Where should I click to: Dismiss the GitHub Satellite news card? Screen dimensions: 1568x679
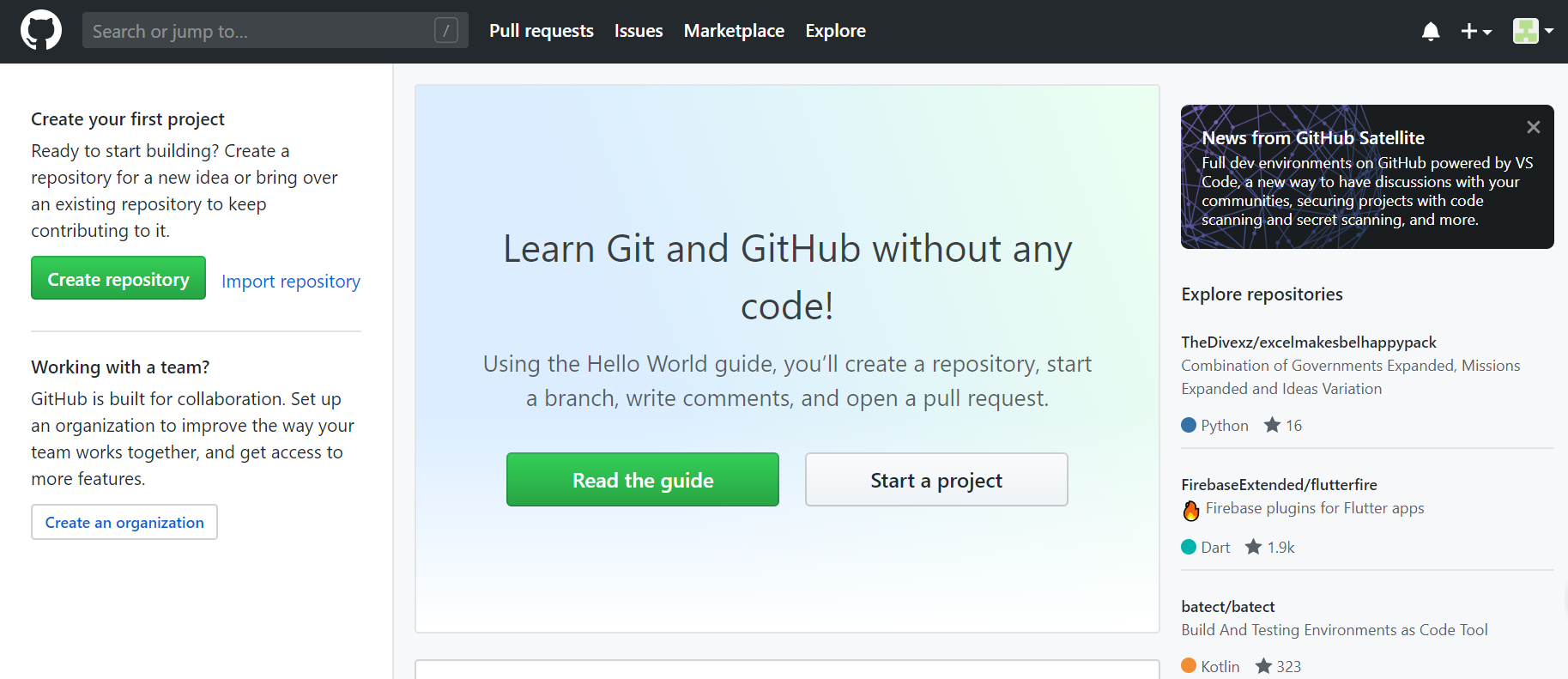pyautogui.click(x=1534, y=127)
